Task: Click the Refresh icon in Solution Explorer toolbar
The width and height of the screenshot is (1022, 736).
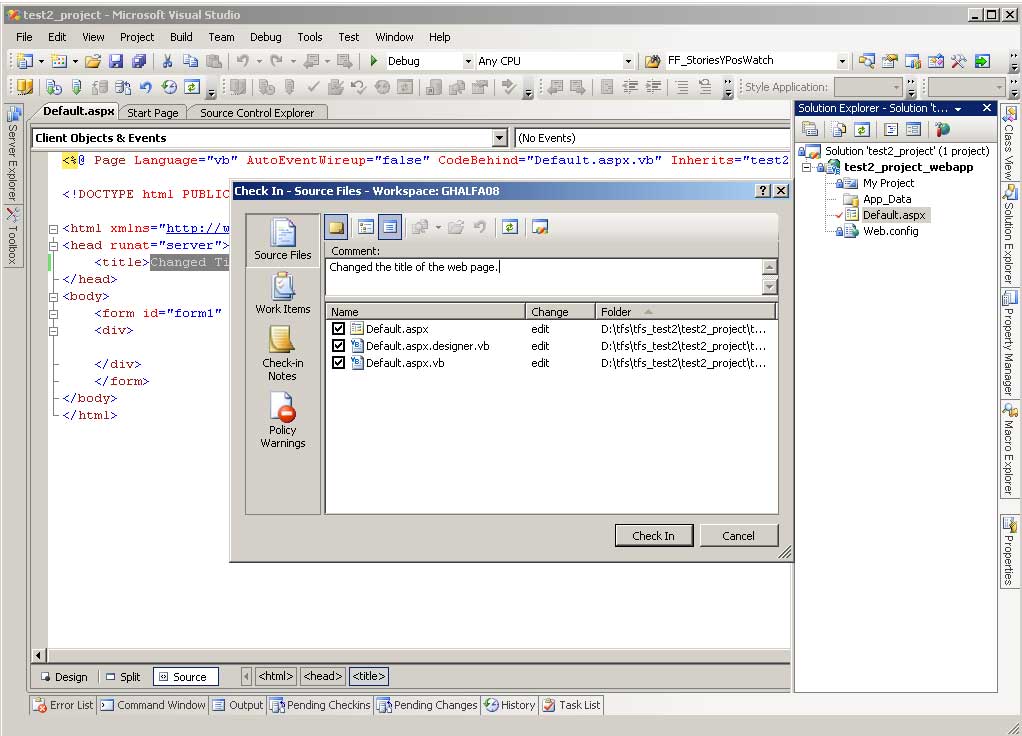Action: tap(862, 130)
